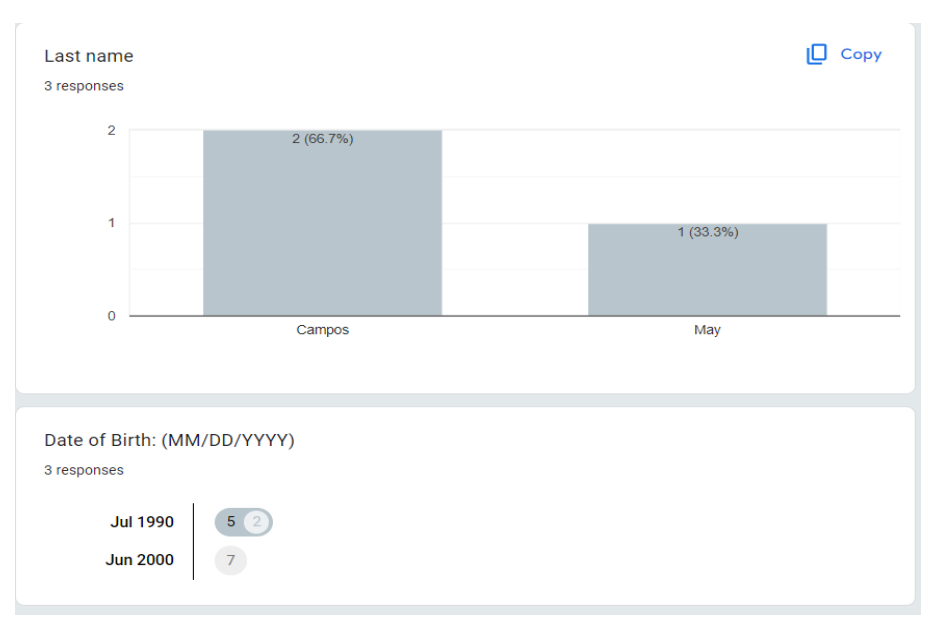Select the Campos bar in the chart
This screenshot has width=933, height=623.
[x=323, y=223]
